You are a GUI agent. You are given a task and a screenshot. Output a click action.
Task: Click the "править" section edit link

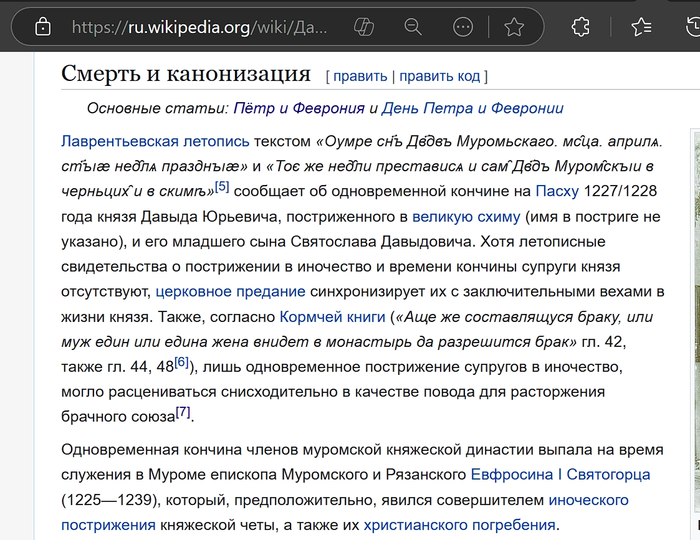point(360,76)
